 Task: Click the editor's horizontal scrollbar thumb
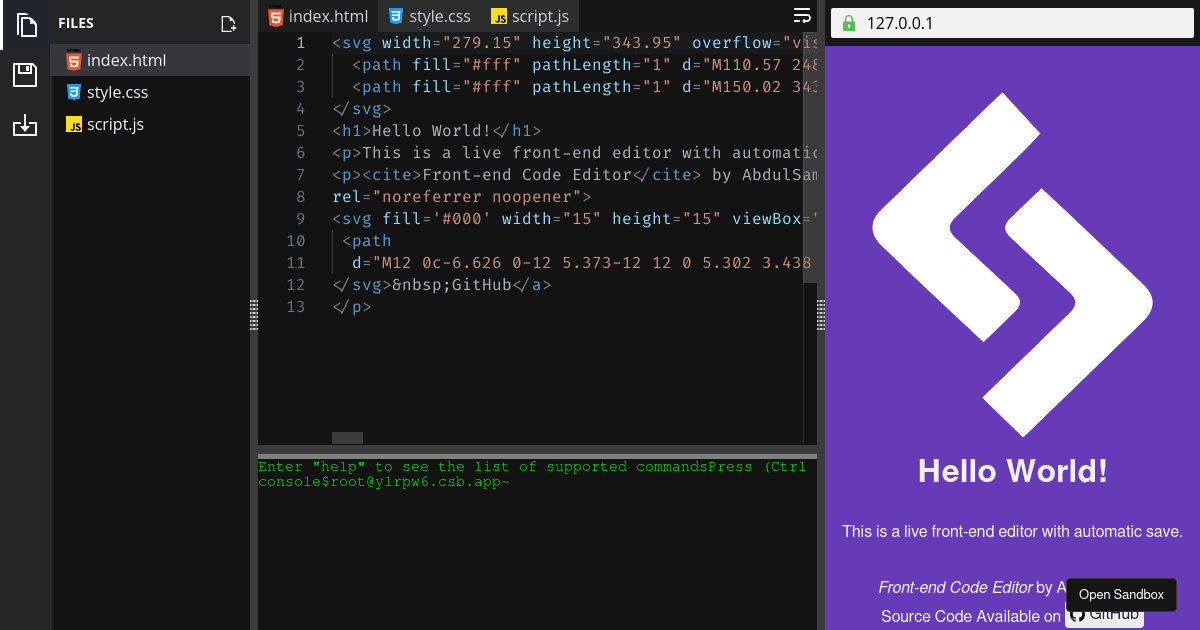(x=346, y=437)
